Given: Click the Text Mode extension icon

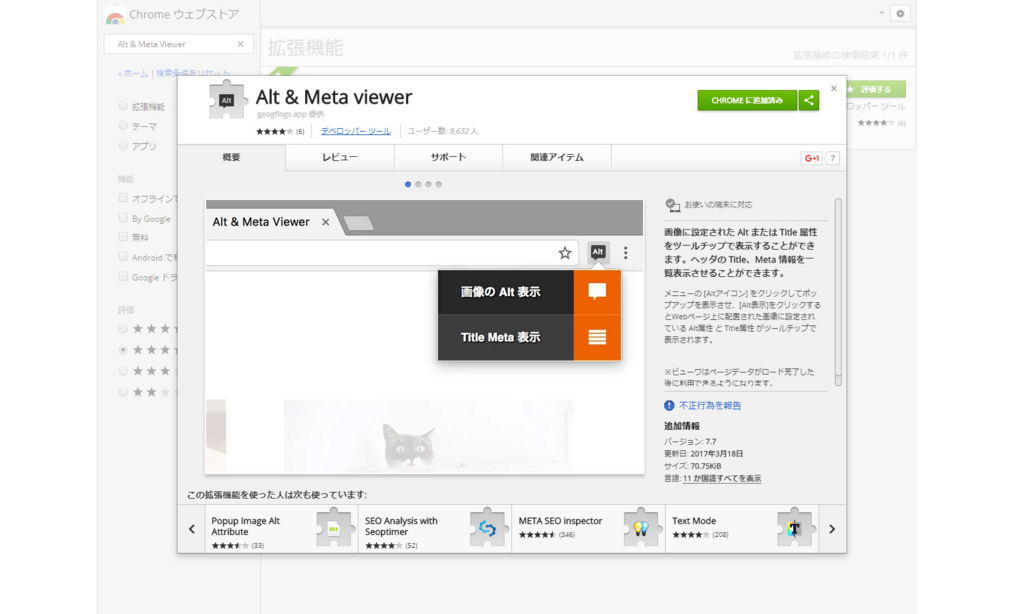Looking at the screenshot, I should [x=795, y=528].
